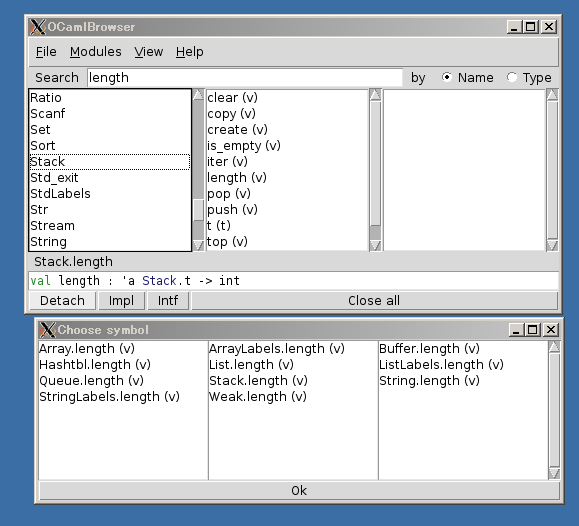Select 'top (v)' in the Stack members

pos(287,242)
